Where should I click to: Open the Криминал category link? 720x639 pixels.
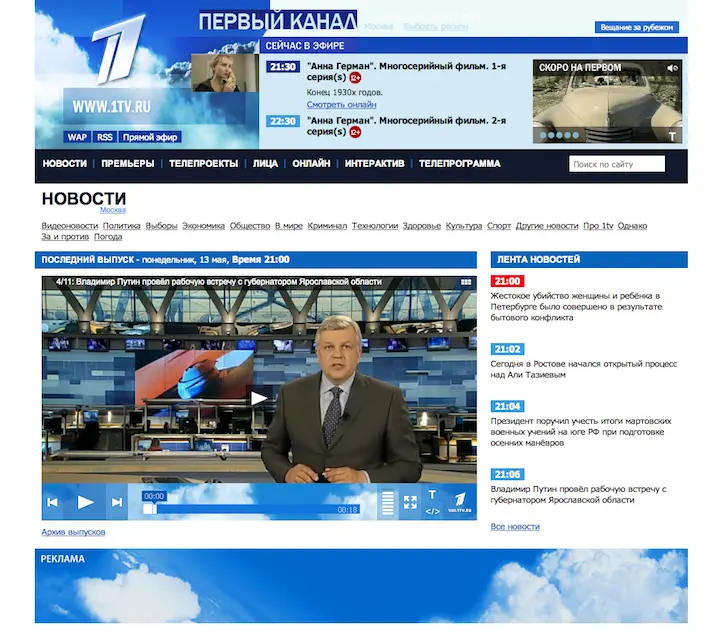(x=327, y=226)
